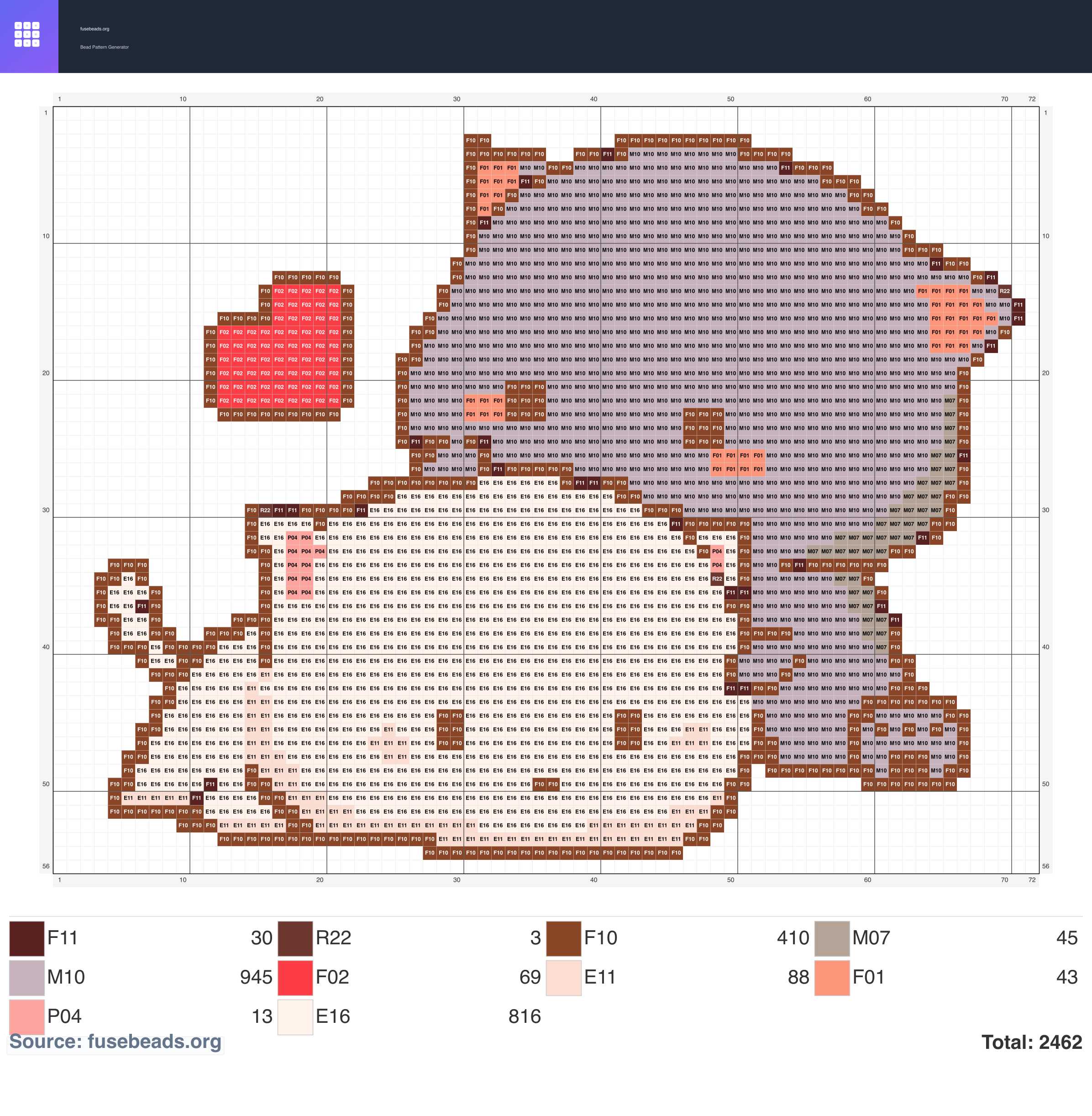Select the F02 bright red color swatch
Screen dimensions: 1092x1116
295,978
